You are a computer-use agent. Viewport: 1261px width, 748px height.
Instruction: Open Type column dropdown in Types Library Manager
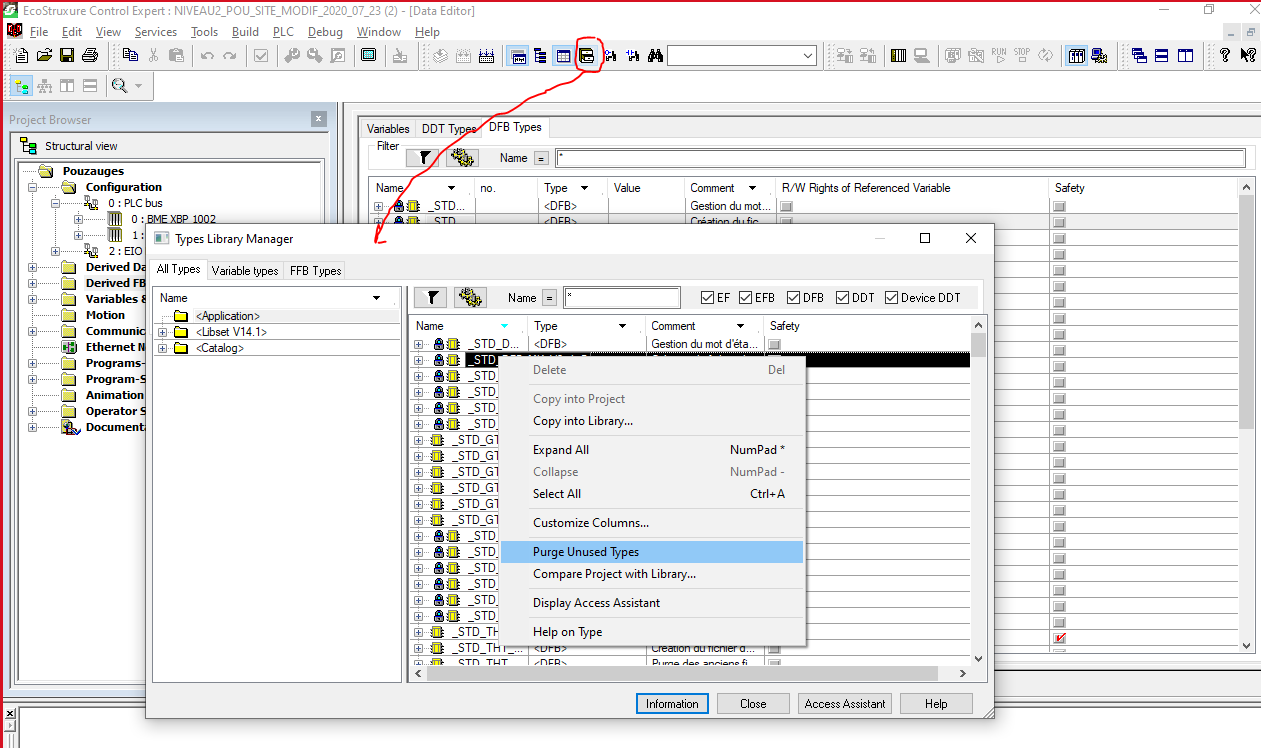(x=622, y=326)
